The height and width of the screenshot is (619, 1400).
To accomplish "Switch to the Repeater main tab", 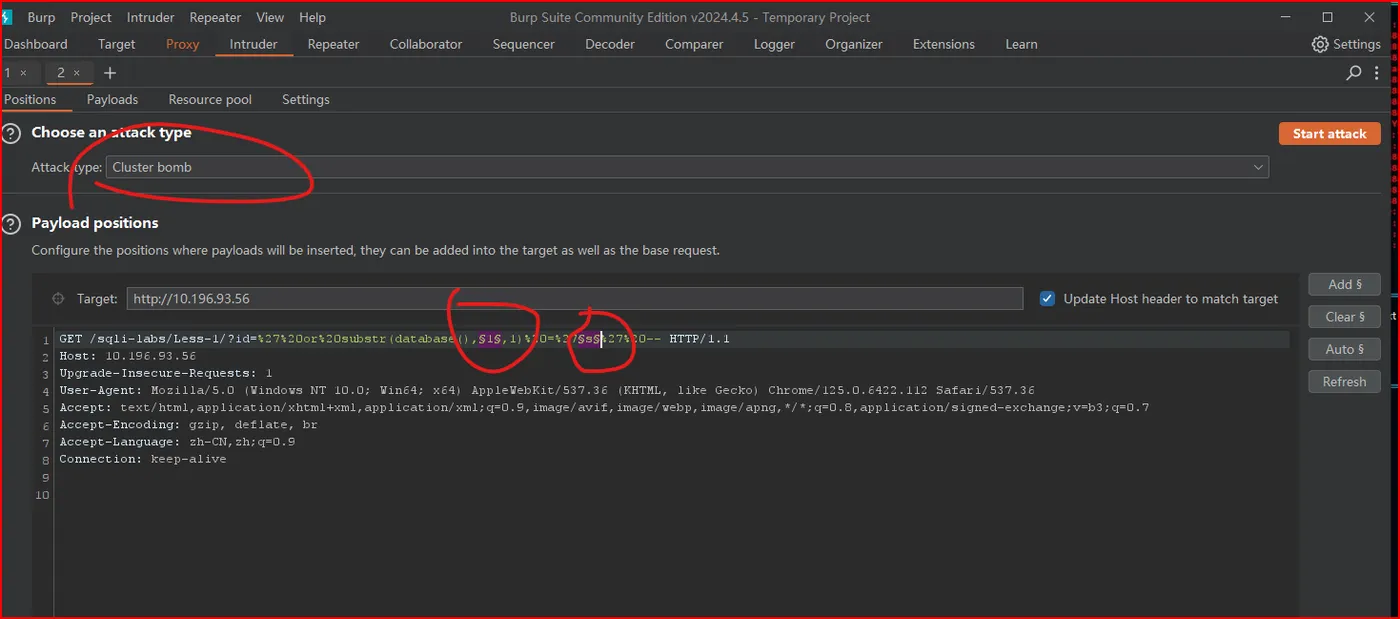I will [334, 44].
